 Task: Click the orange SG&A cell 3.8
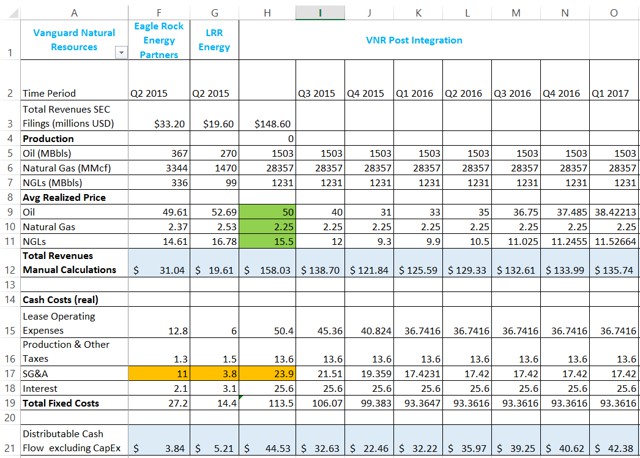pyautogui.click(x=214, y=374)
